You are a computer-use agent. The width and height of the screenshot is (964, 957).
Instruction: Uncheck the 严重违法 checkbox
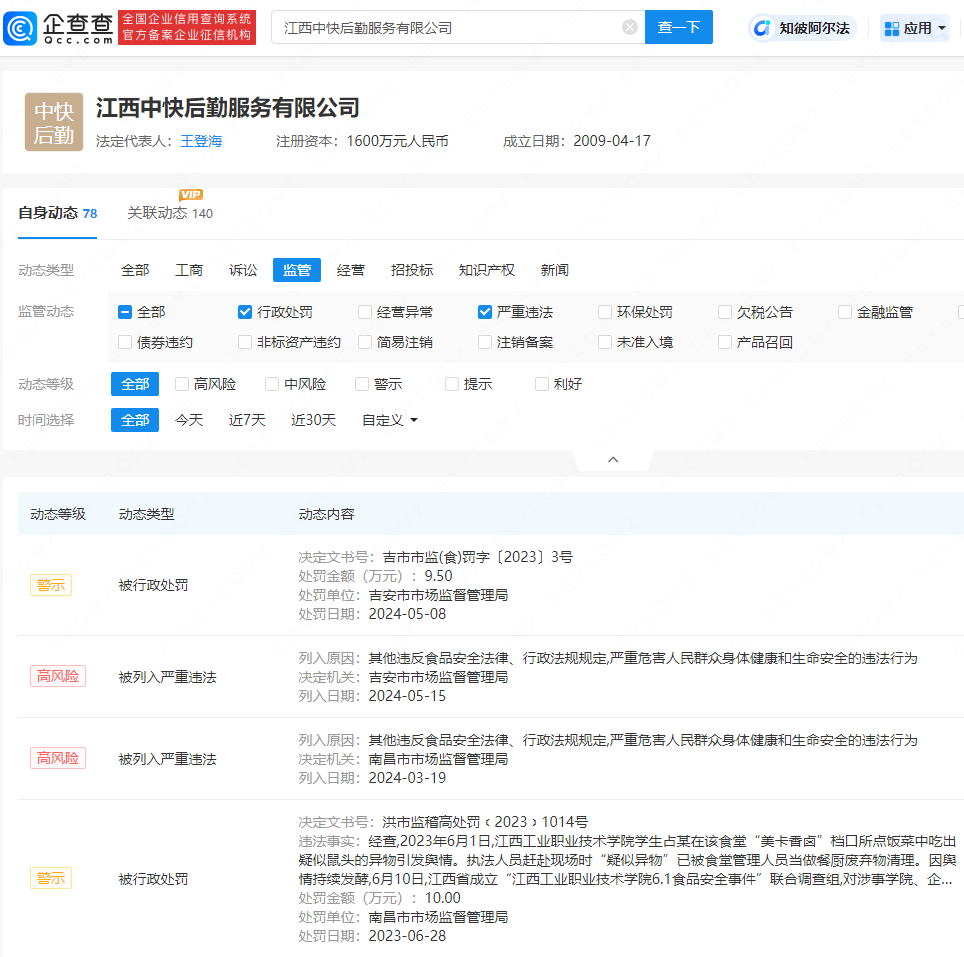point(485,312)
